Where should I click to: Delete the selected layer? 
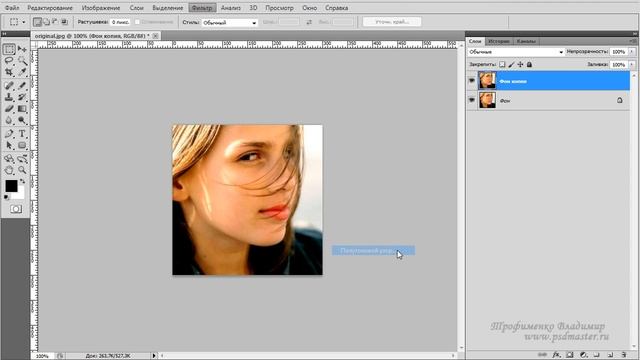pos(624,355)
